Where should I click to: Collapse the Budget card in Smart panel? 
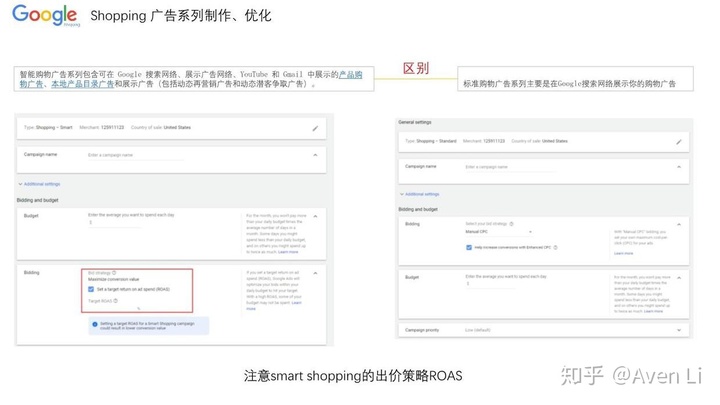pyautogui.click(x=315, y=216)
